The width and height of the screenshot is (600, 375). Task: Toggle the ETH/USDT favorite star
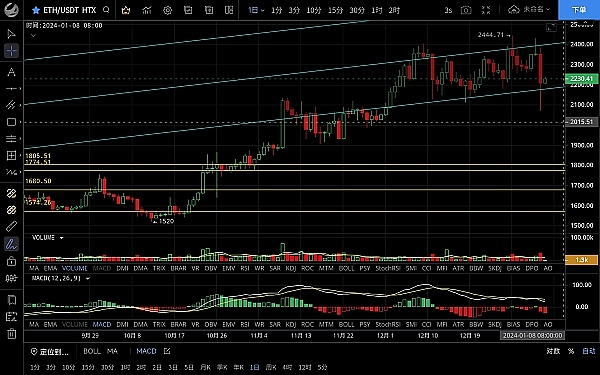tap(36, 10)
